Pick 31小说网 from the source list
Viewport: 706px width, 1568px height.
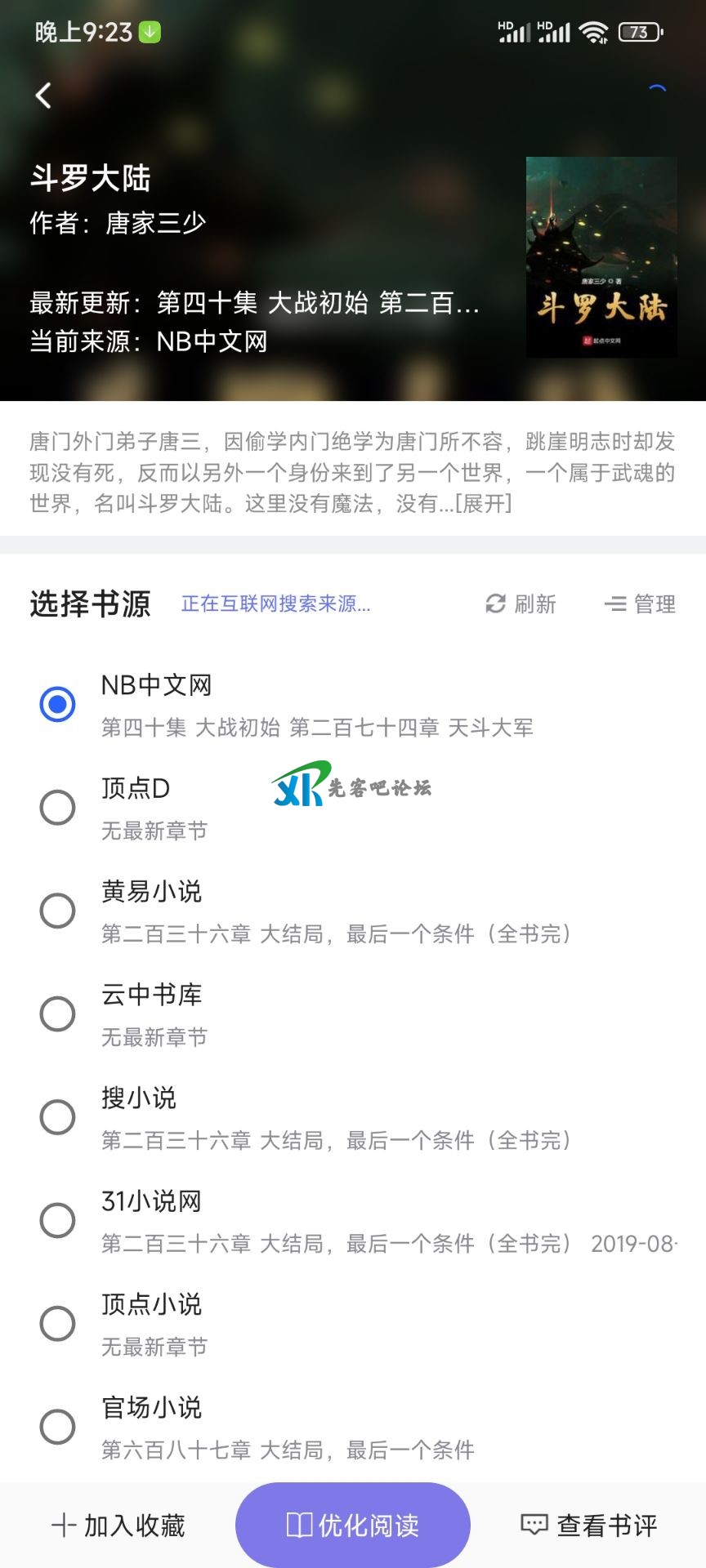coord(57,1221)
